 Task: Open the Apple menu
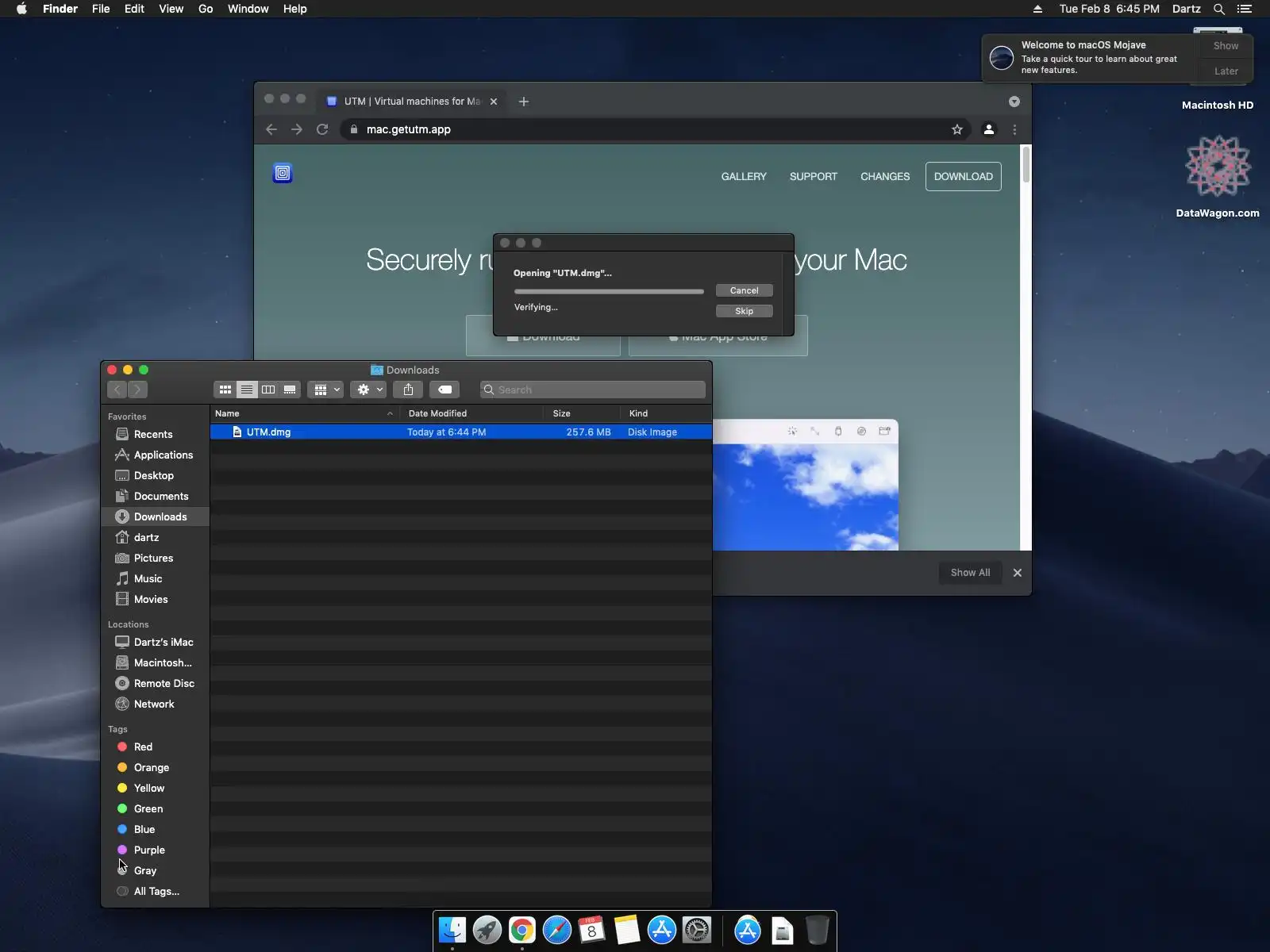21,9
